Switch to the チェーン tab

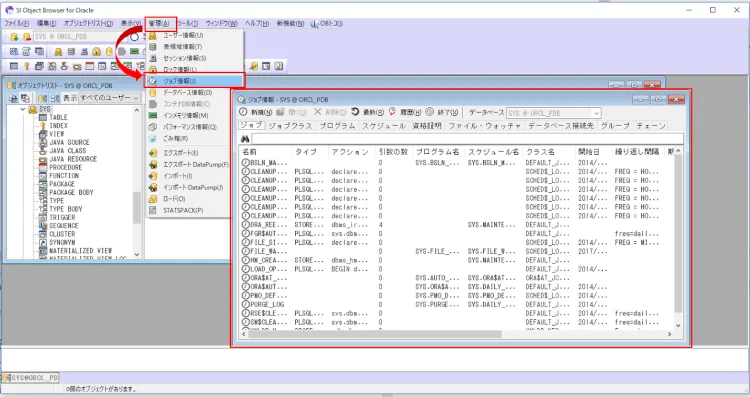(x=651, y=126)
